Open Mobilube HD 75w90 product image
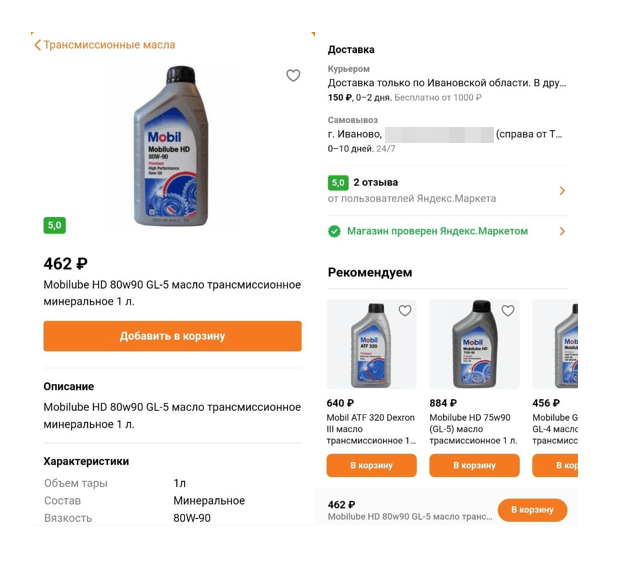 [473, 345]
